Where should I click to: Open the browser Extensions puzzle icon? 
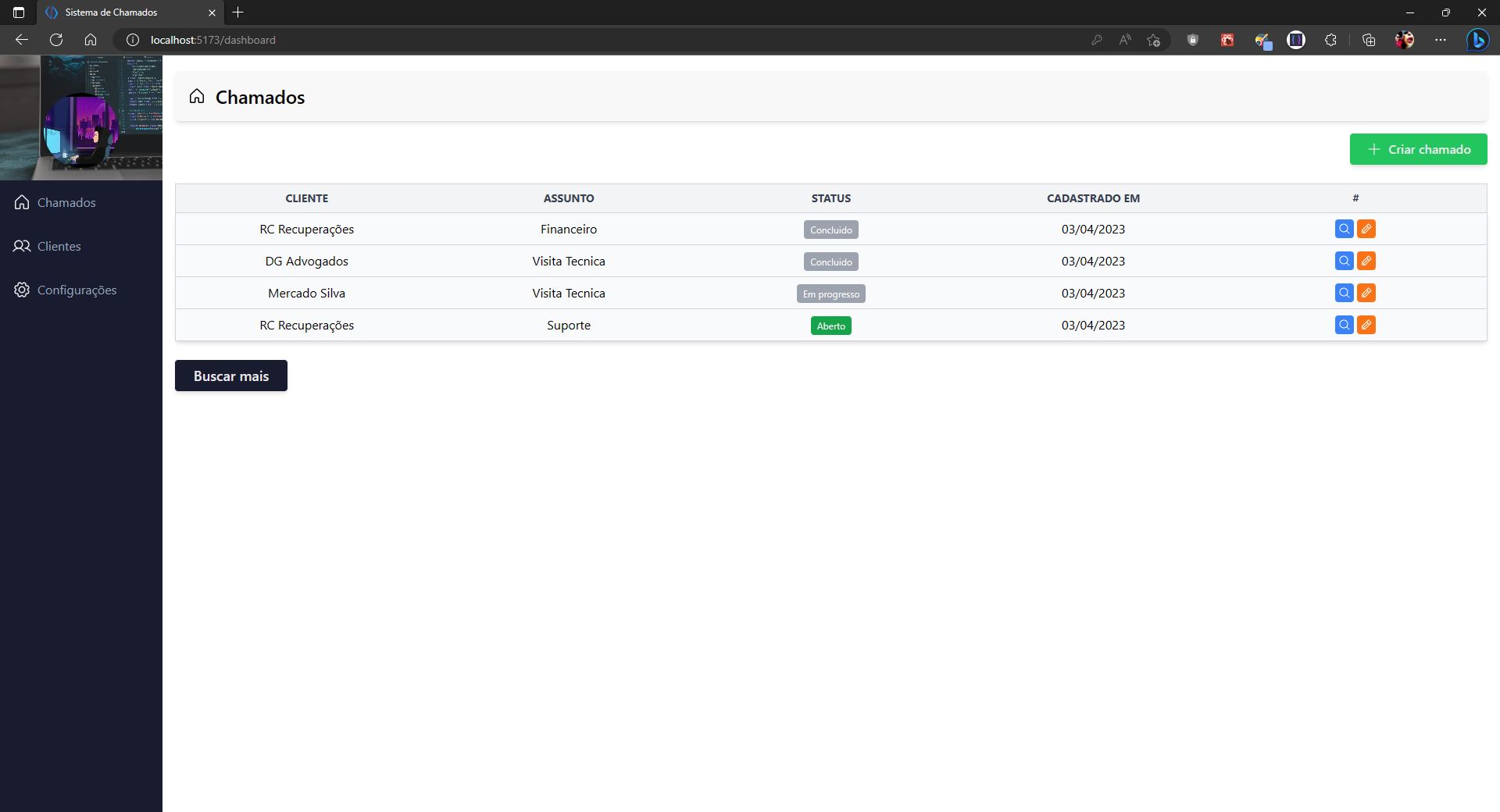(1330, 40)
